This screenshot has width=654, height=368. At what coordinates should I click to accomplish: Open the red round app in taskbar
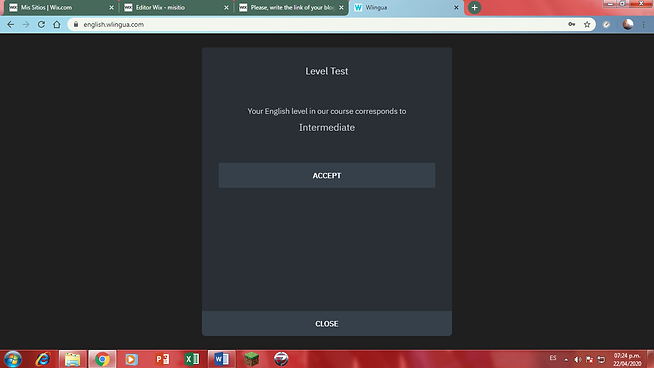[x=281, y=359]
